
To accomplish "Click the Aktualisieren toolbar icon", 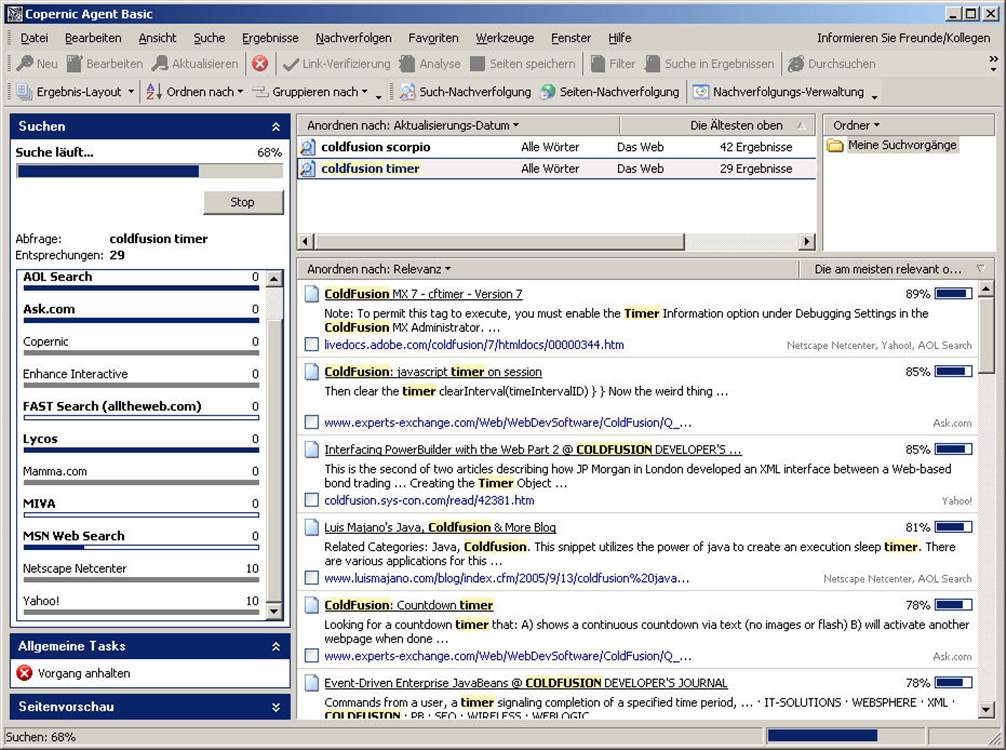I will click(160, 64).
